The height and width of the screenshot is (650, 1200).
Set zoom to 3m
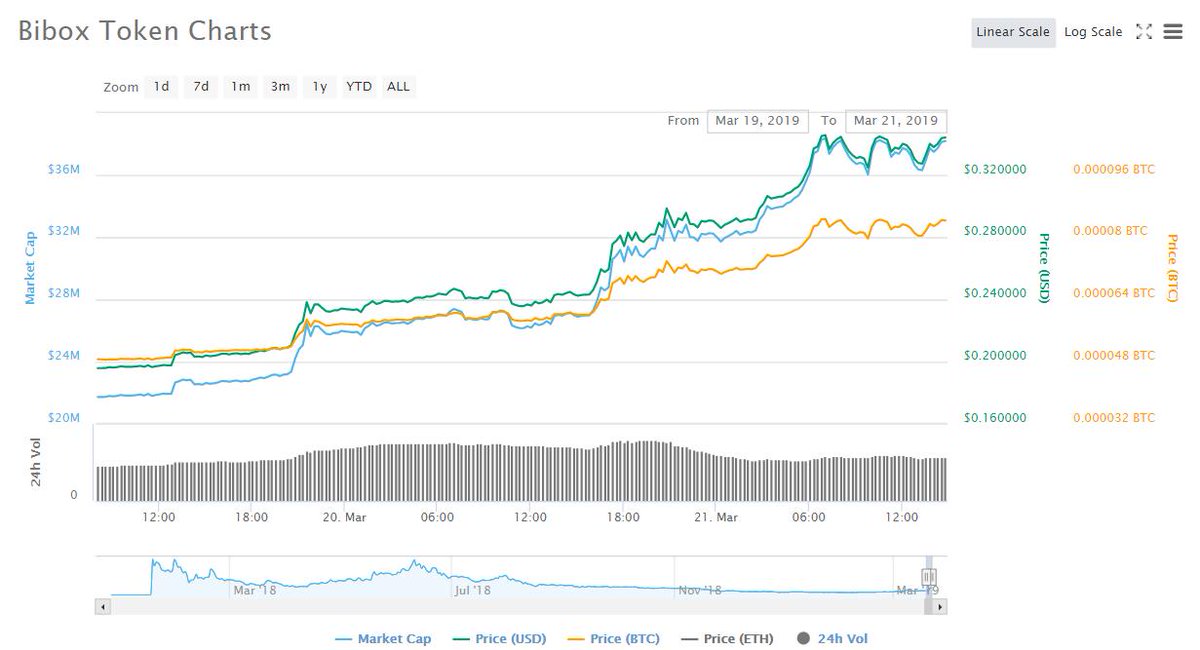pyautogui.click(x=280, y=87)
